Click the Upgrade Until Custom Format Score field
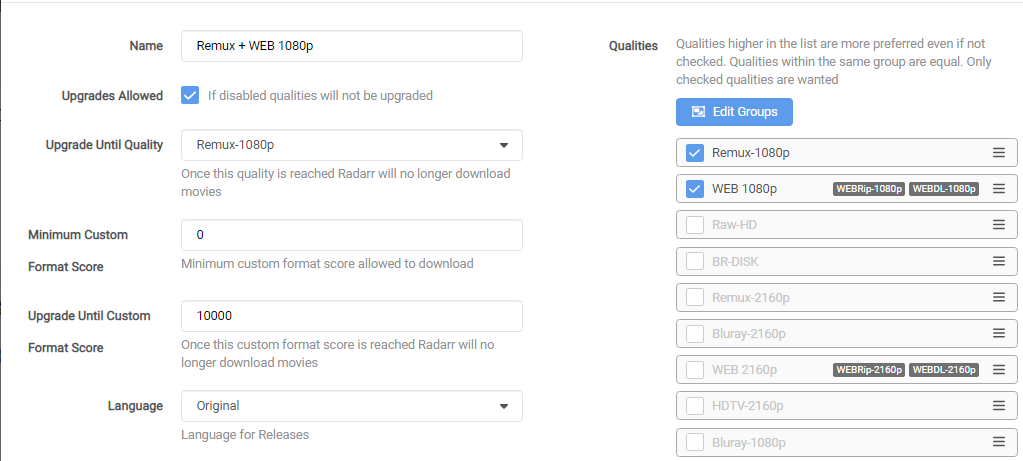Viewport: 1023px width, 461px height. pyautogui.click(x=351, y=316)
